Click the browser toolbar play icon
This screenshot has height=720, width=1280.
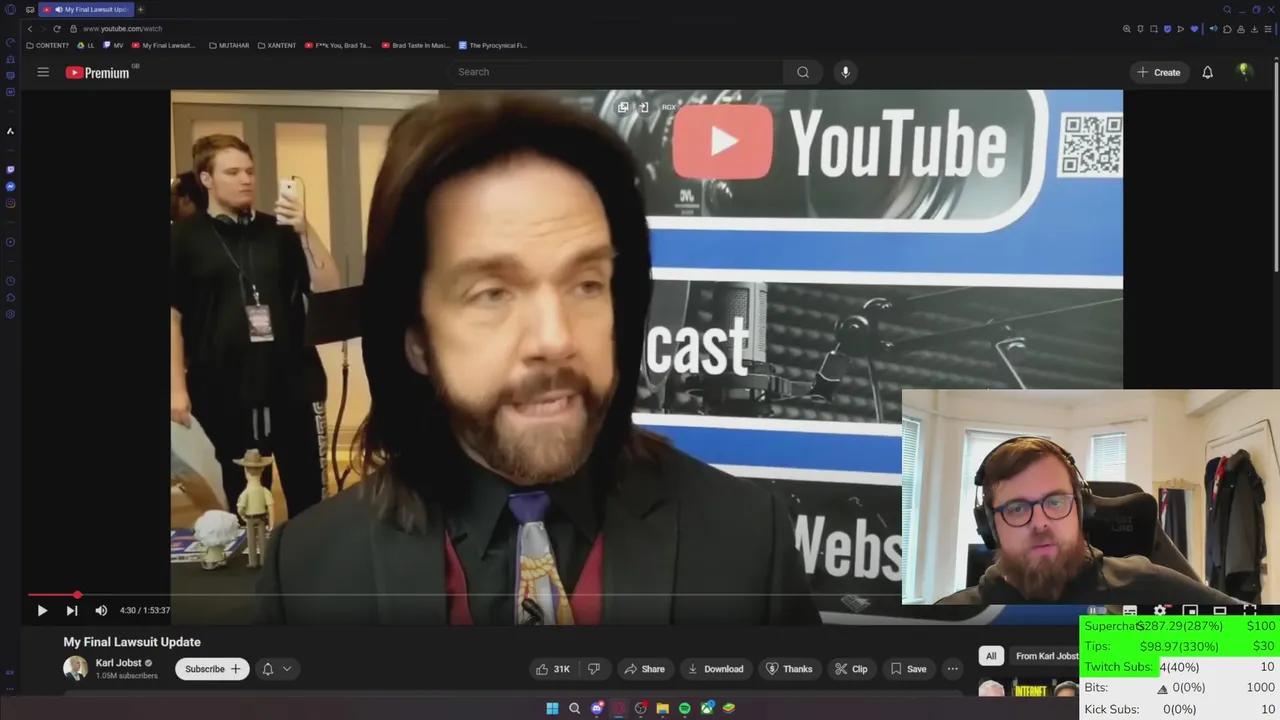click(x=1181, y=29)
